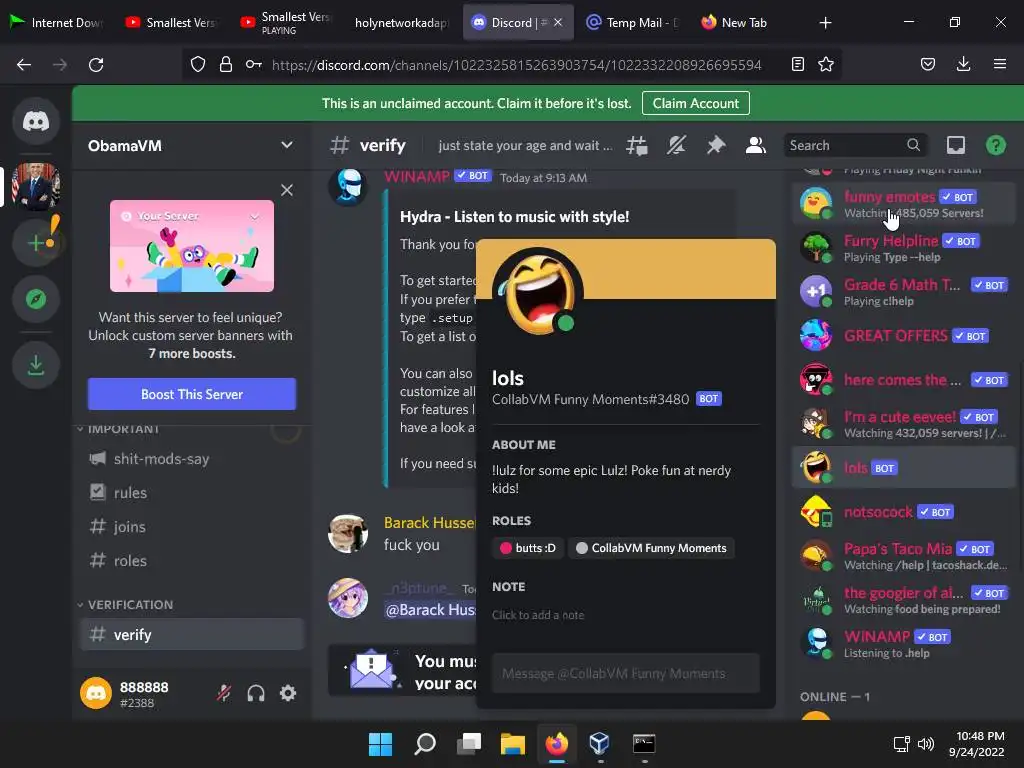Click to add a note on lols profile
The image size is (1024, 768).
pyautogui.click(x=538, y=615)
